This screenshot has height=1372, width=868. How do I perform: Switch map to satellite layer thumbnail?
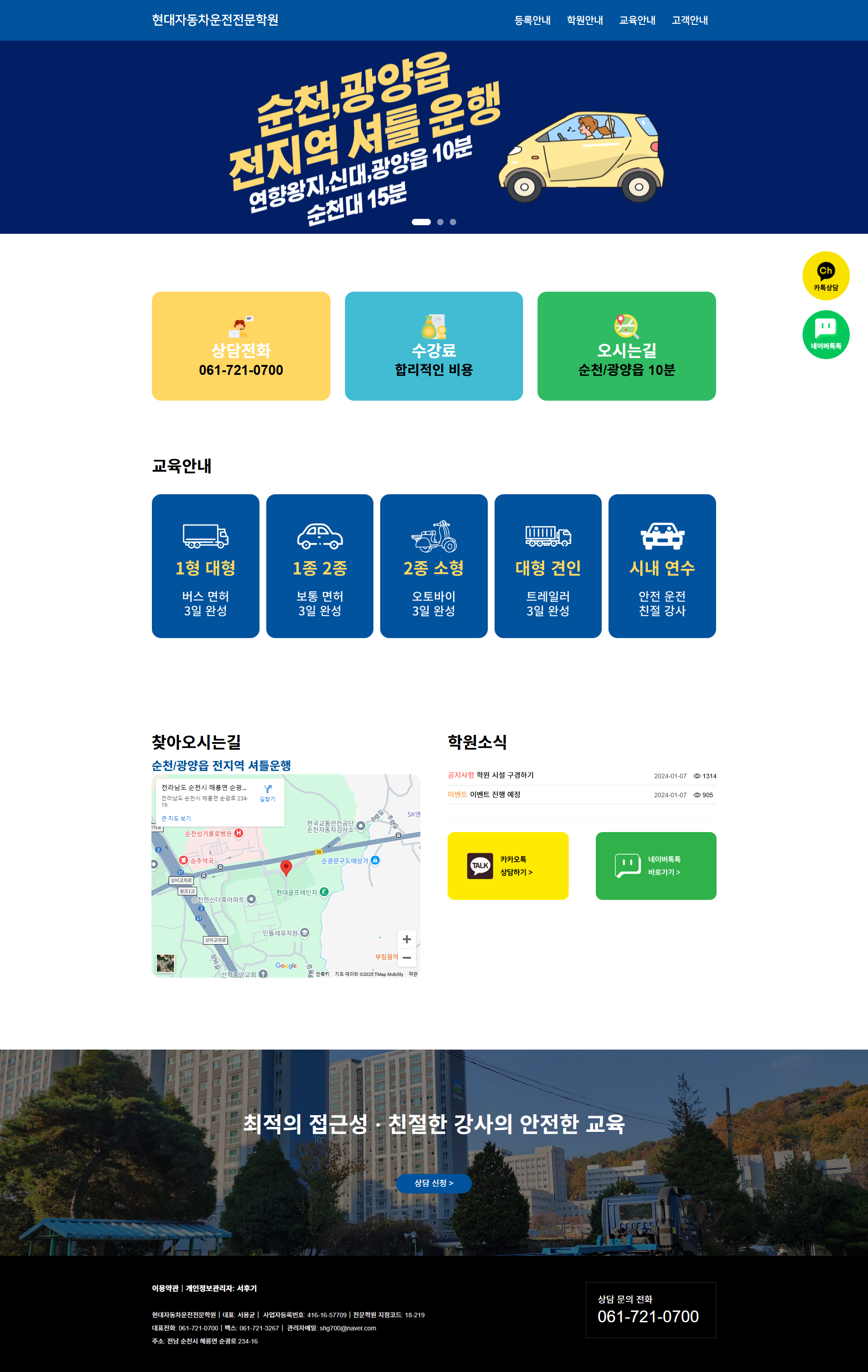(166, 964)
